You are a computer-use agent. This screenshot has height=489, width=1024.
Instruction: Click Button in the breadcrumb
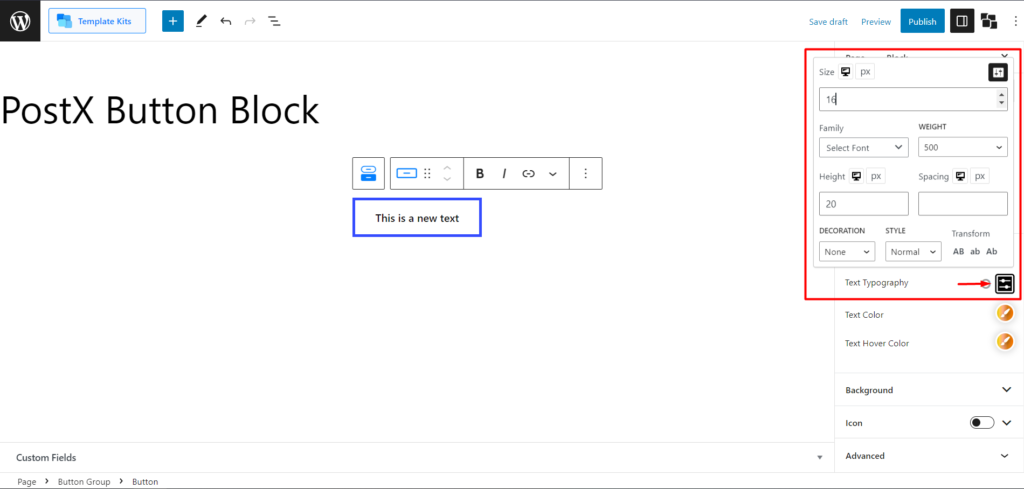coord(145,482)
